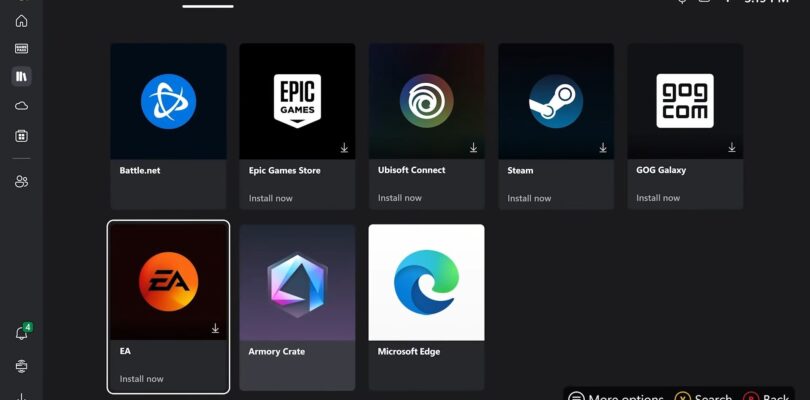Click the Armory Crate logo
The height and width of the screenshot is (400, 810).
tap(297, 285)
